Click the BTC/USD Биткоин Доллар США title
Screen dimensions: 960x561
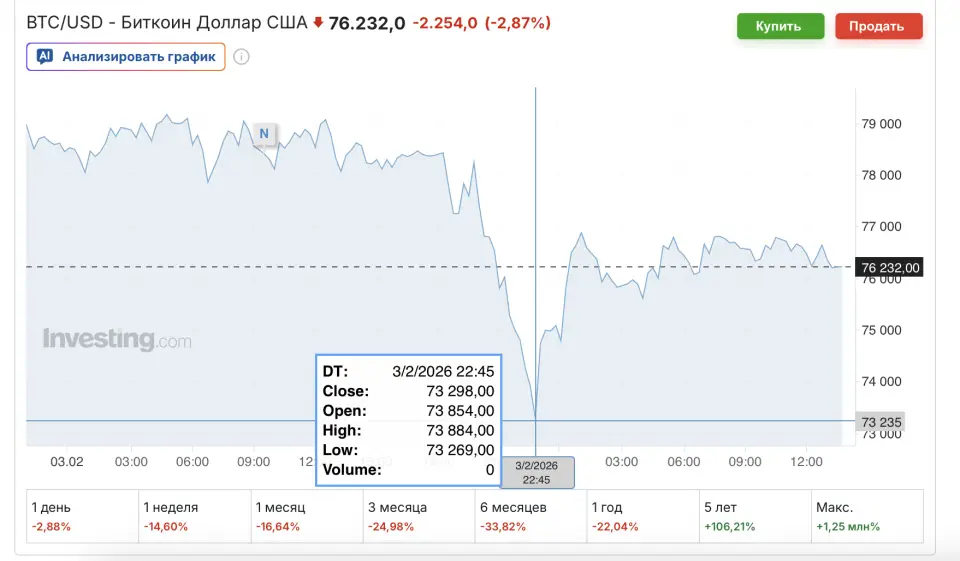point(166,23)
